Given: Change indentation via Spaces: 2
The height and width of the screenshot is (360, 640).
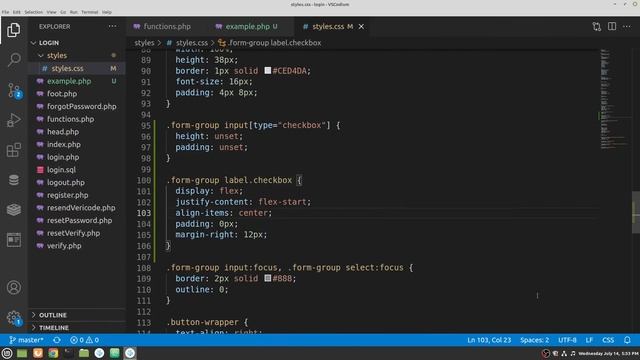Looking at the screenshot, I should (x=534, y=340).
